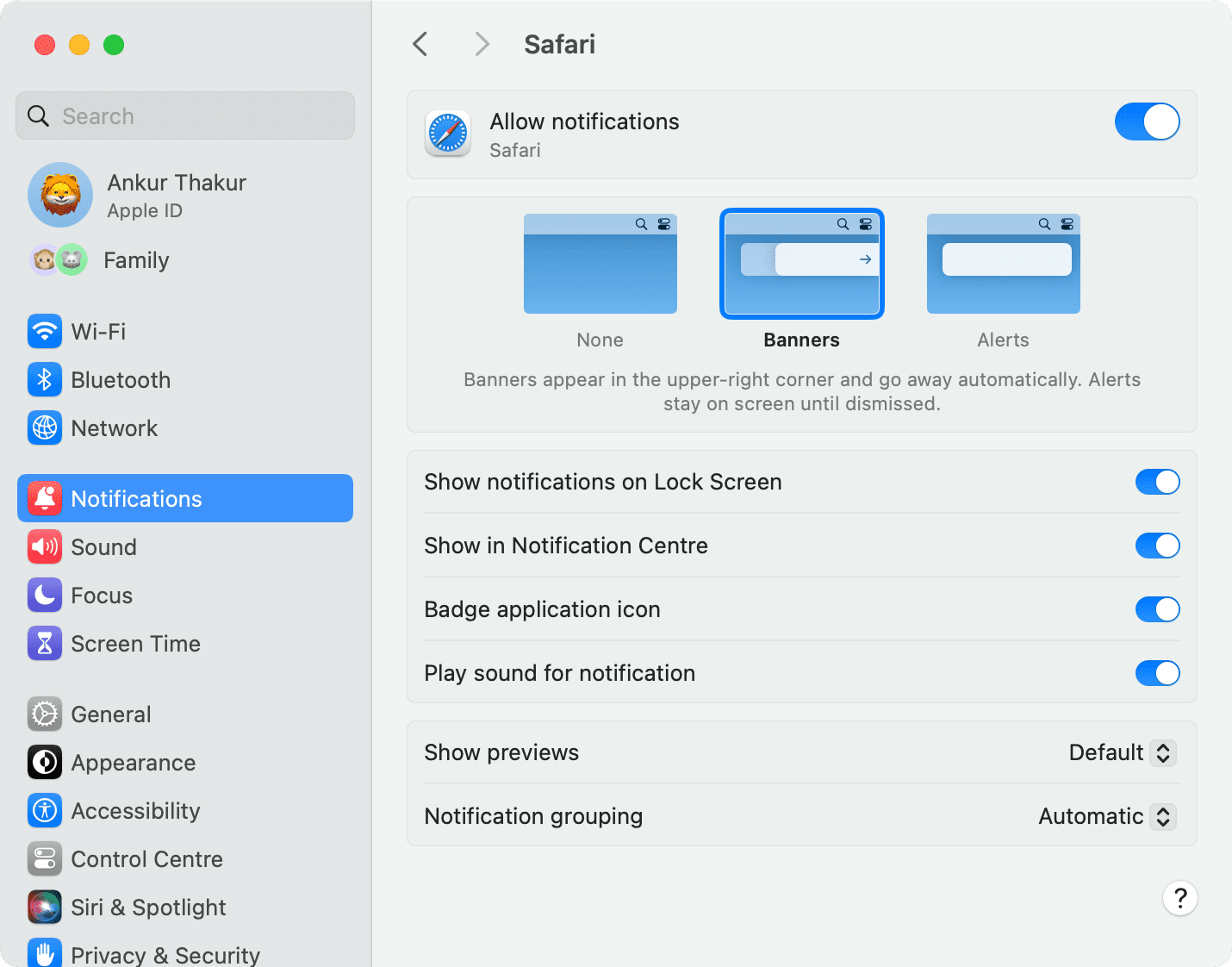Select the Alerts notification style
1232x967 pixels.
click(x=1003, y=264)
